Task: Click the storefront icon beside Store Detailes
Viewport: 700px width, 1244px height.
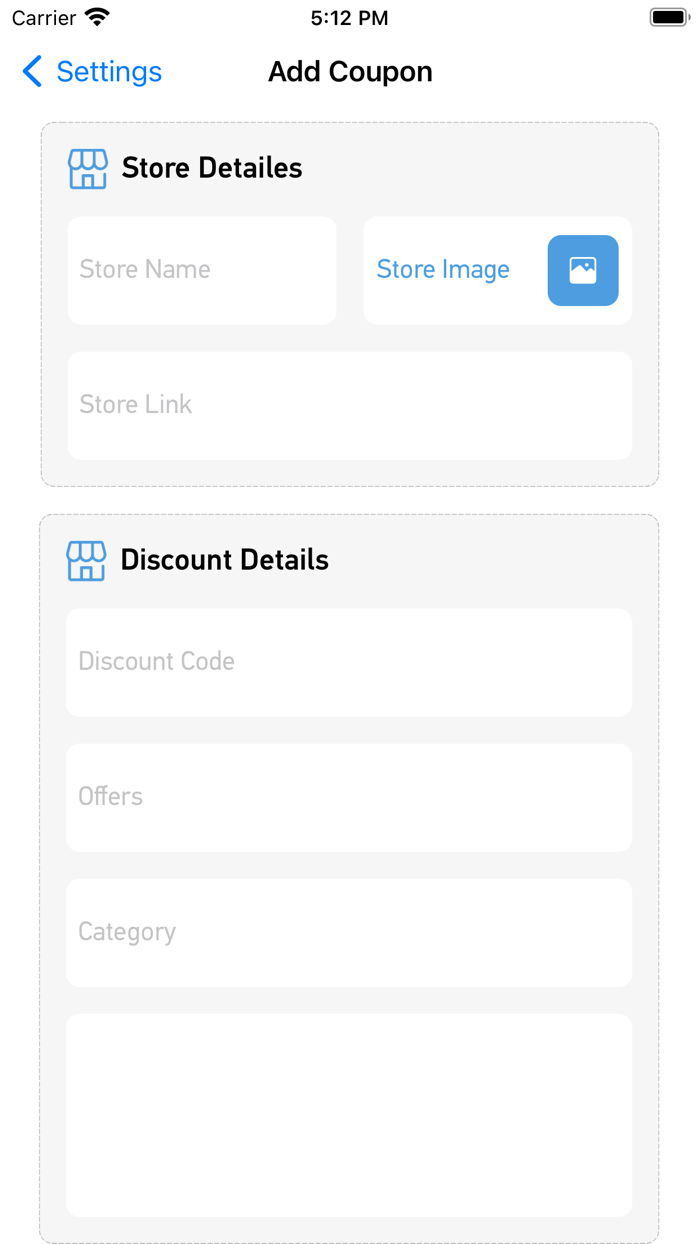Action: tap(88, 169)
